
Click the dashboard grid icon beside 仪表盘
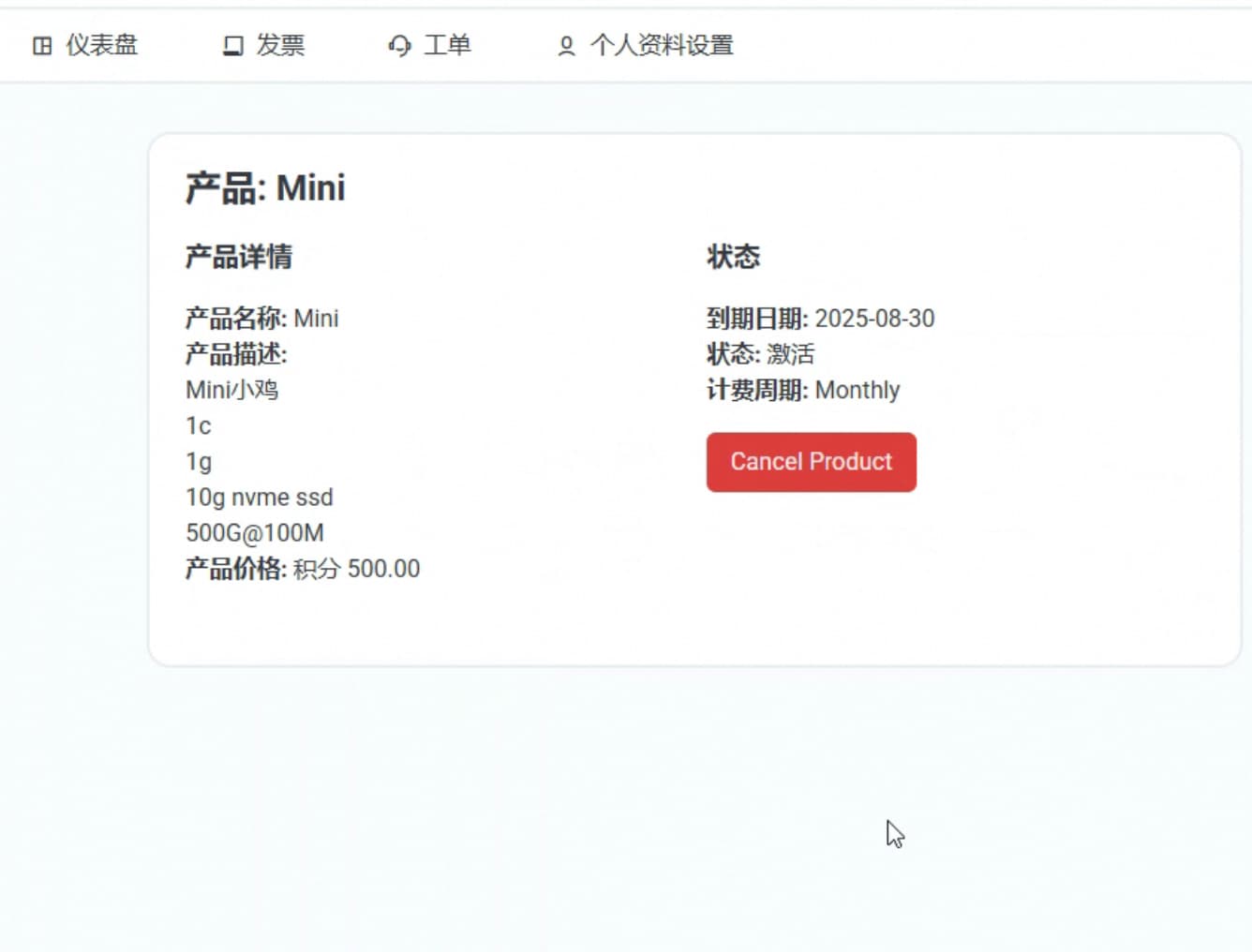tap(42, 45)
